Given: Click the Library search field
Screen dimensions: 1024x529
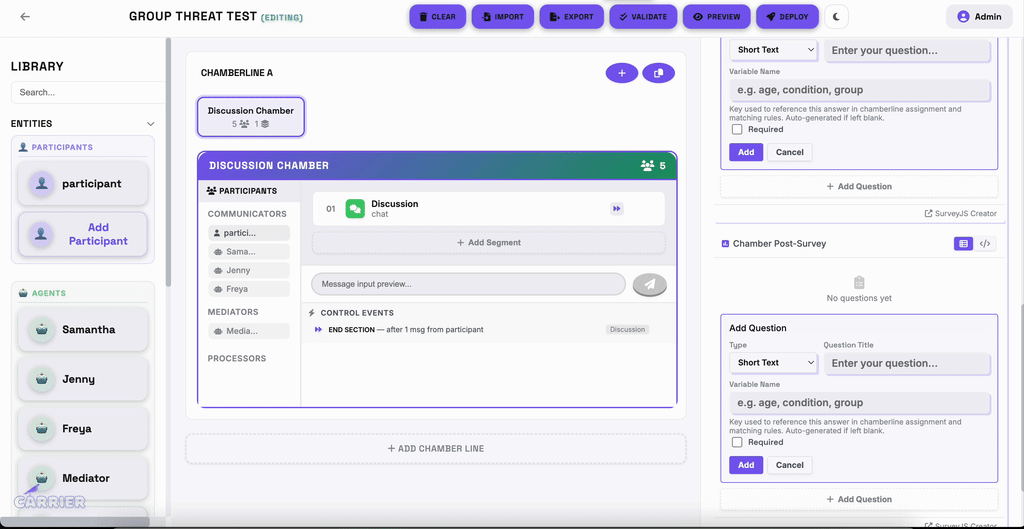Looking at the screenshot, I should click(x=88, y=92).
